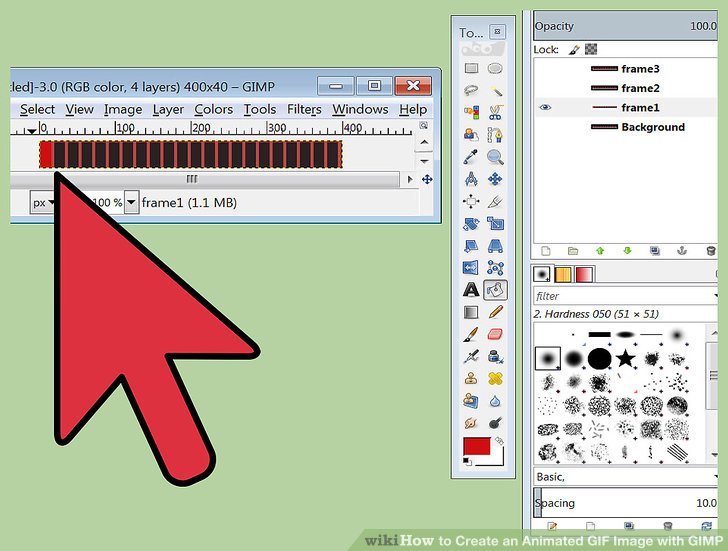This screenshot has height=551, width=728.
Task: Switch to the Patterns tab
Action: pyautogui.click(x=563, y=274)
